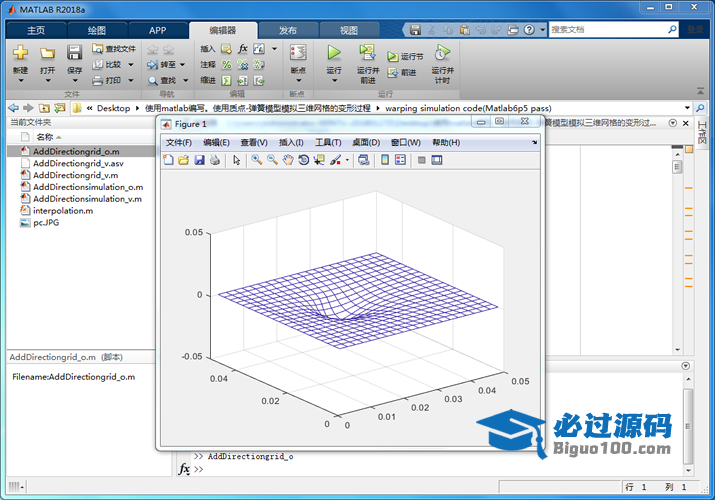Viewport: 715px width, 500px height.
Task: Click the 运行并计时 (Run and Time) icon
Action: tap(442, 52)
